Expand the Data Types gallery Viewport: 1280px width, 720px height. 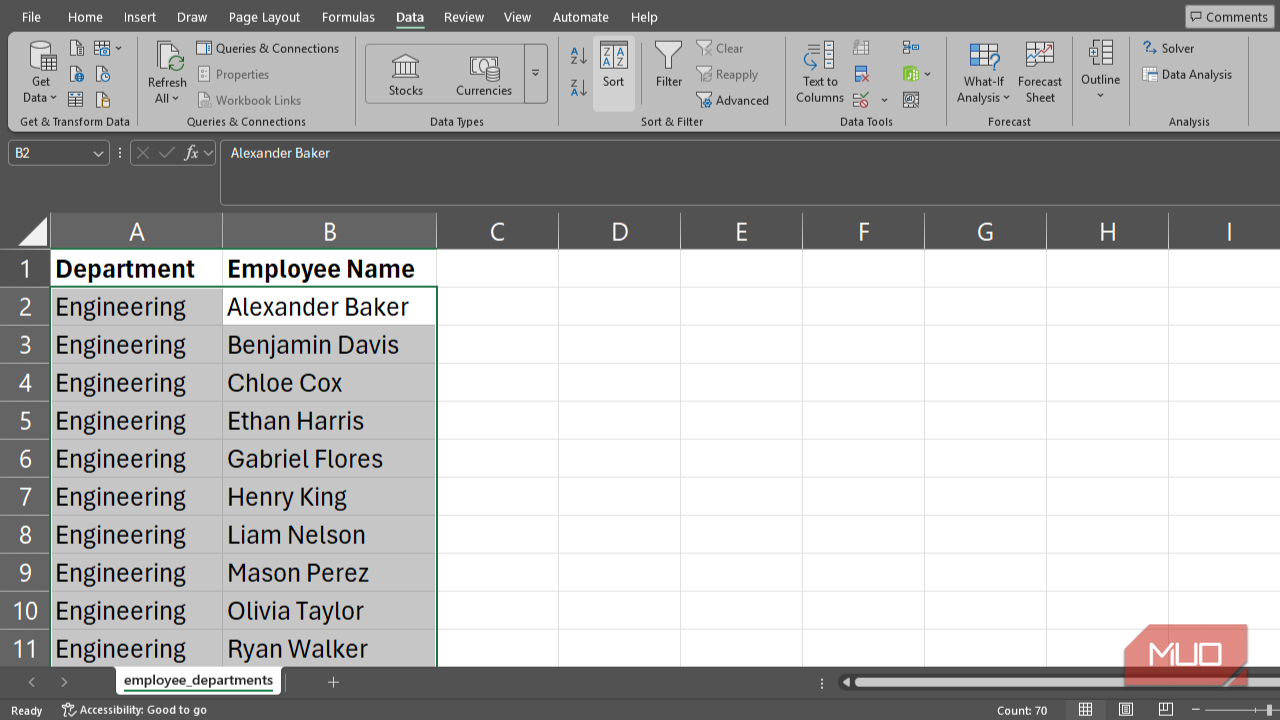(536, 74)
